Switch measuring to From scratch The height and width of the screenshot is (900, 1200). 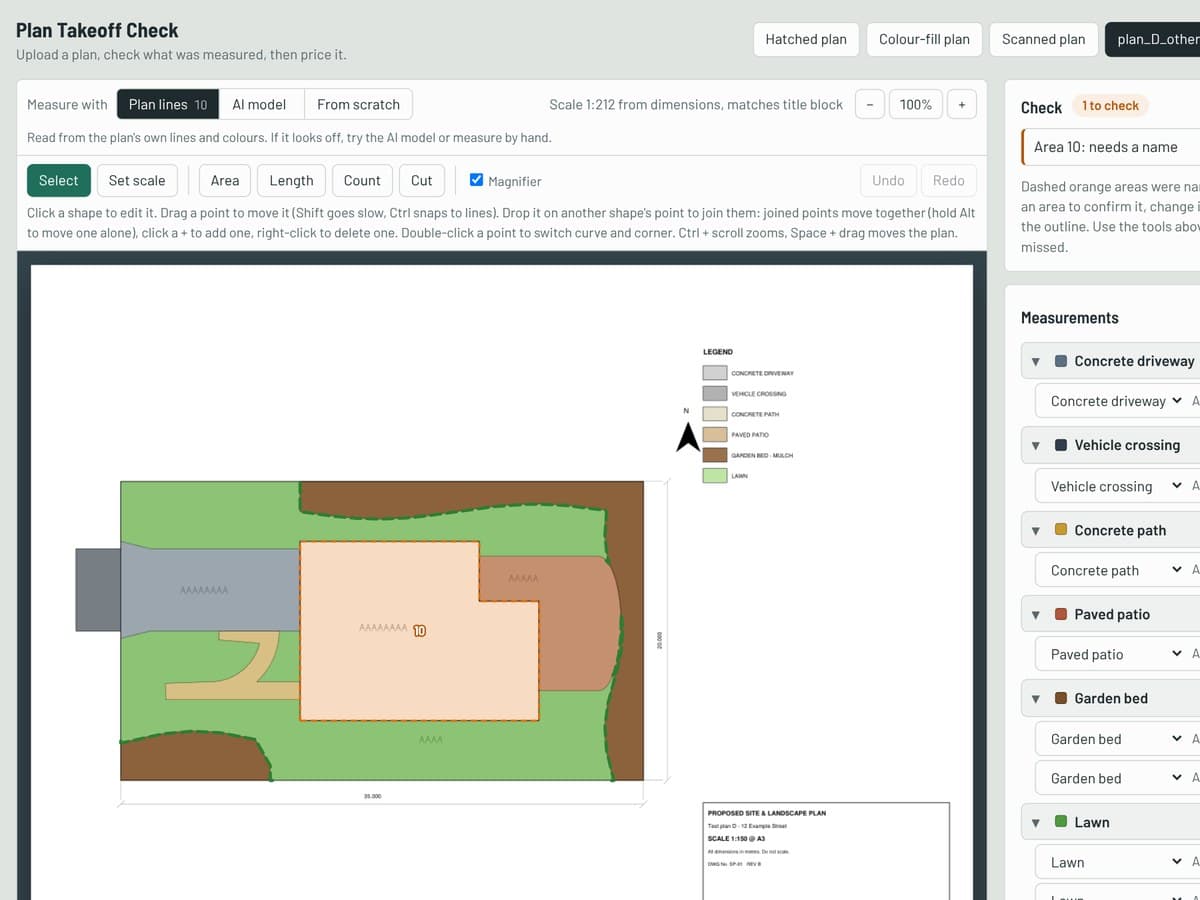[x=358, y=104]
